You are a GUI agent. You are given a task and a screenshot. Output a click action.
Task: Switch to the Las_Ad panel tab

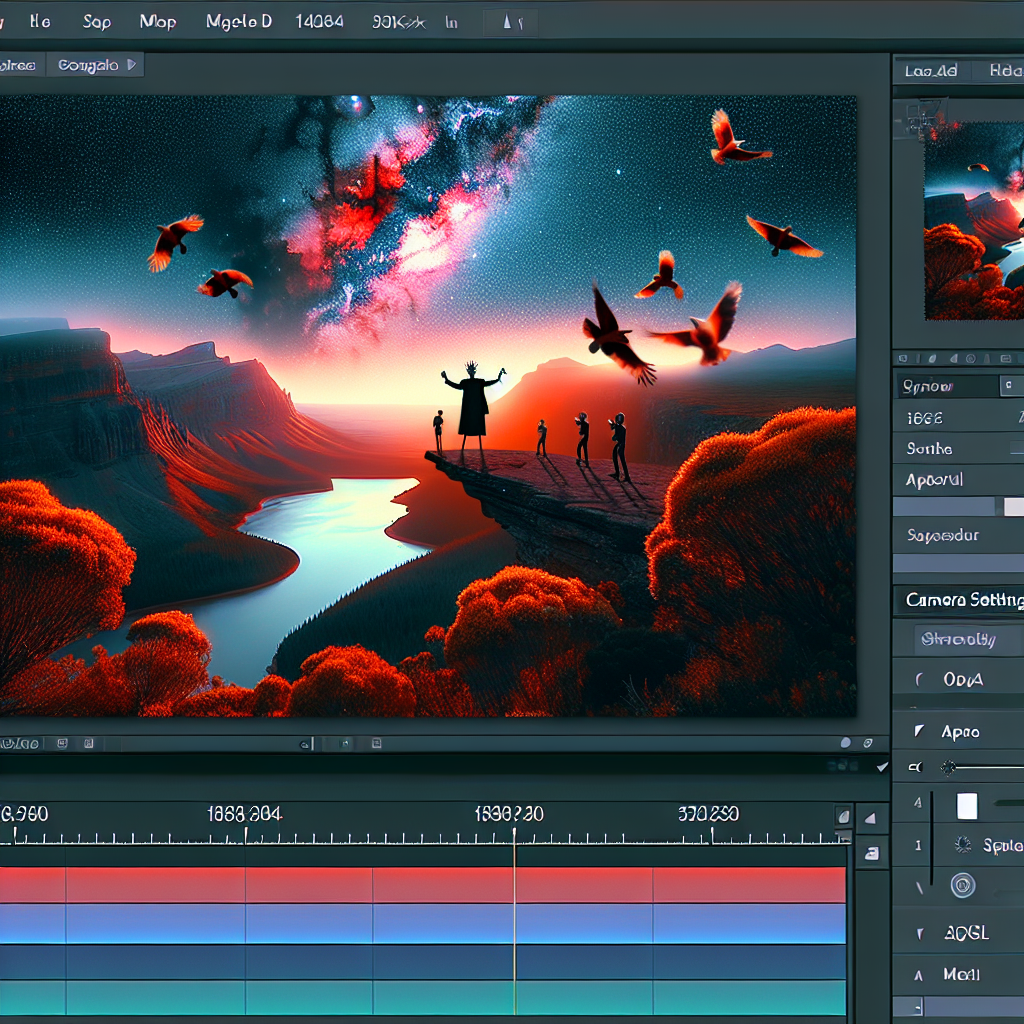931,71
